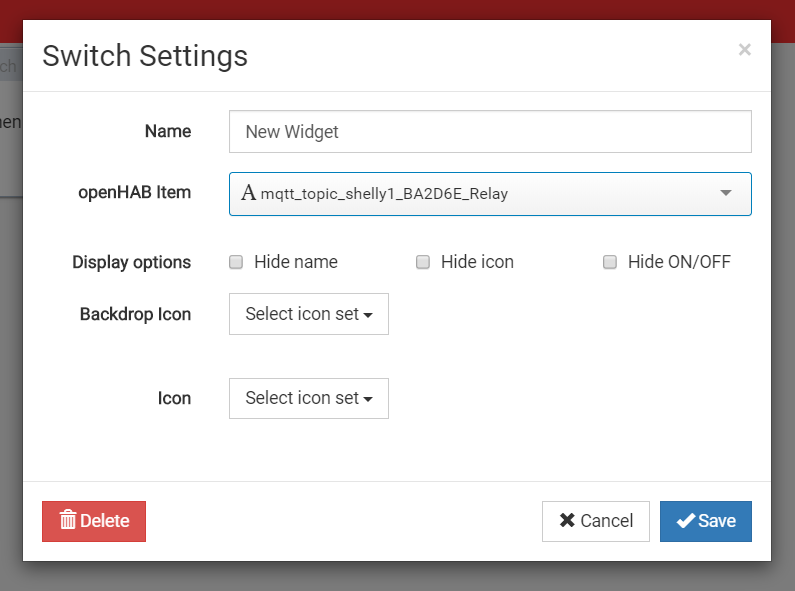This screenshot has width=795, height=591.
Task: Click the 'A' item type icon
Action: tap(248, 194)
